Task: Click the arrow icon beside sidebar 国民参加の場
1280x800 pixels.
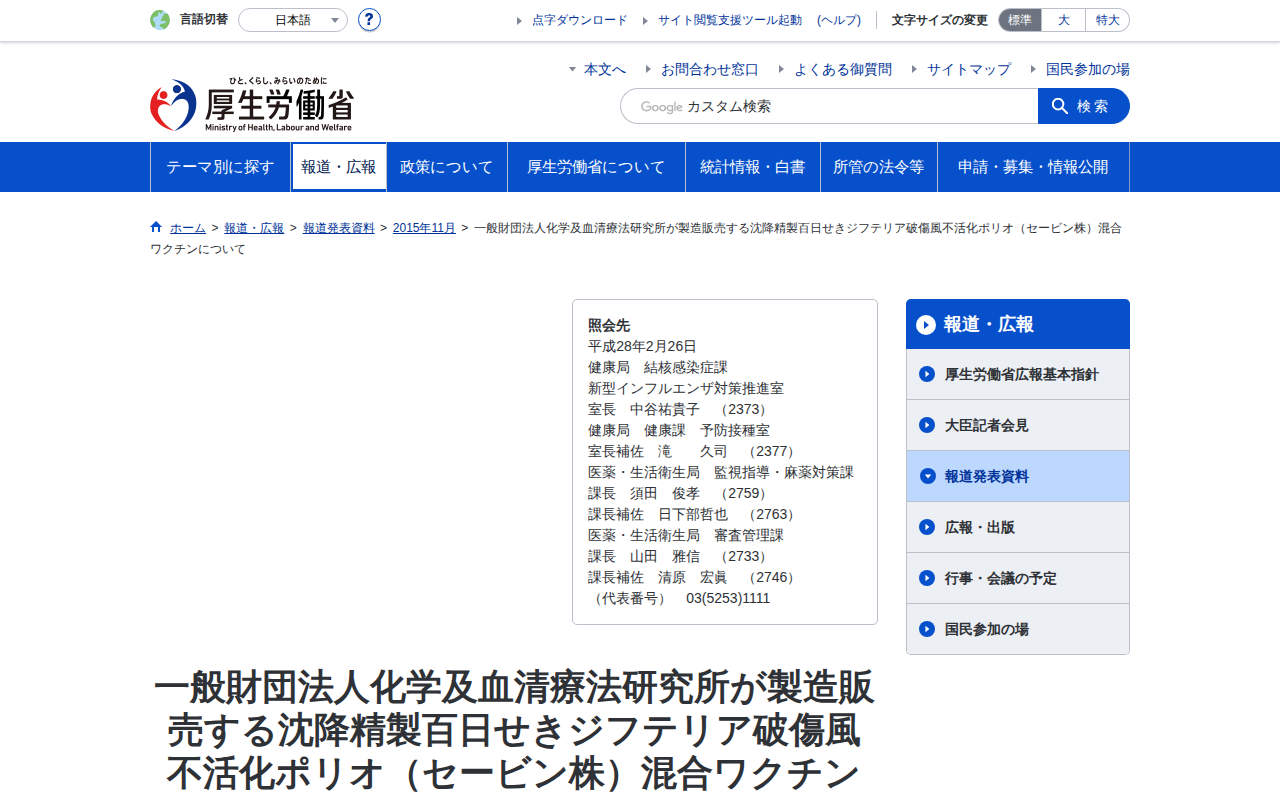Action: 927,629
